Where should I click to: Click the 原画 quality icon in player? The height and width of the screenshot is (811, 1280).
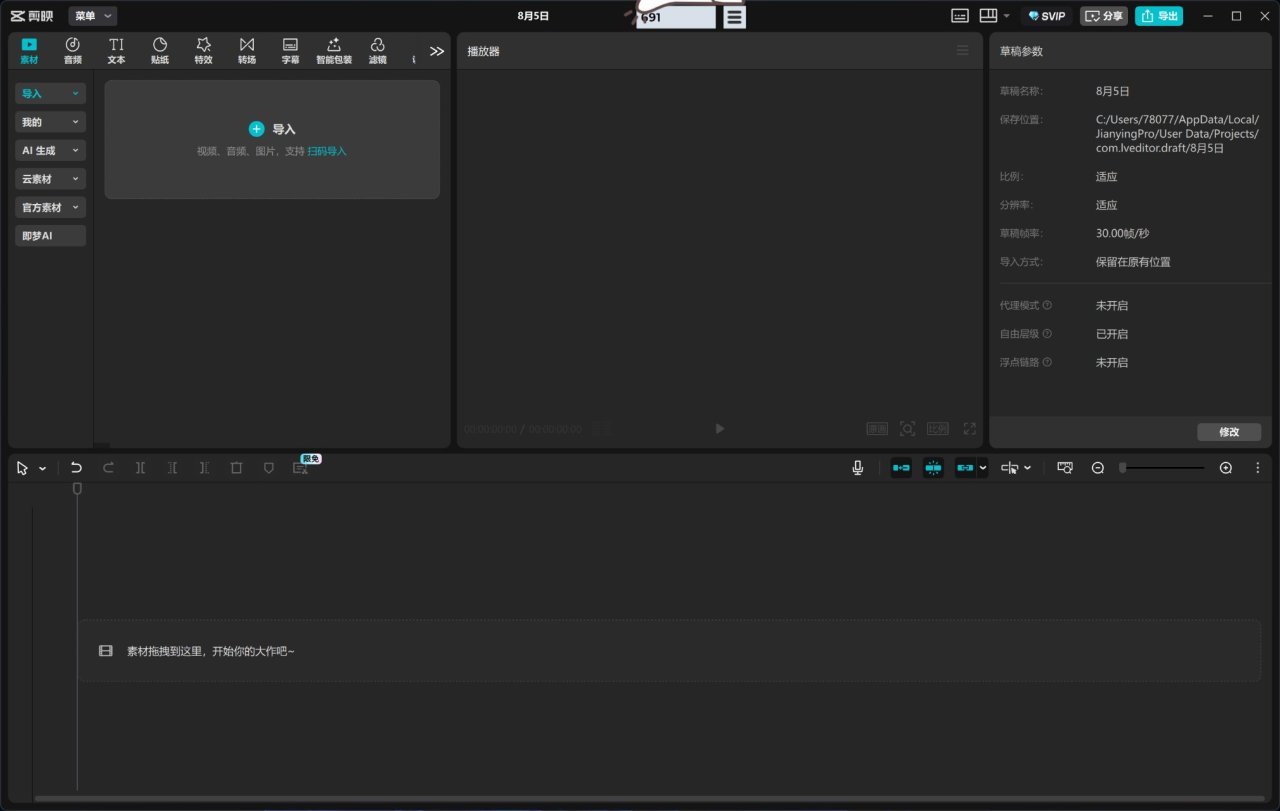pos(877,428)
